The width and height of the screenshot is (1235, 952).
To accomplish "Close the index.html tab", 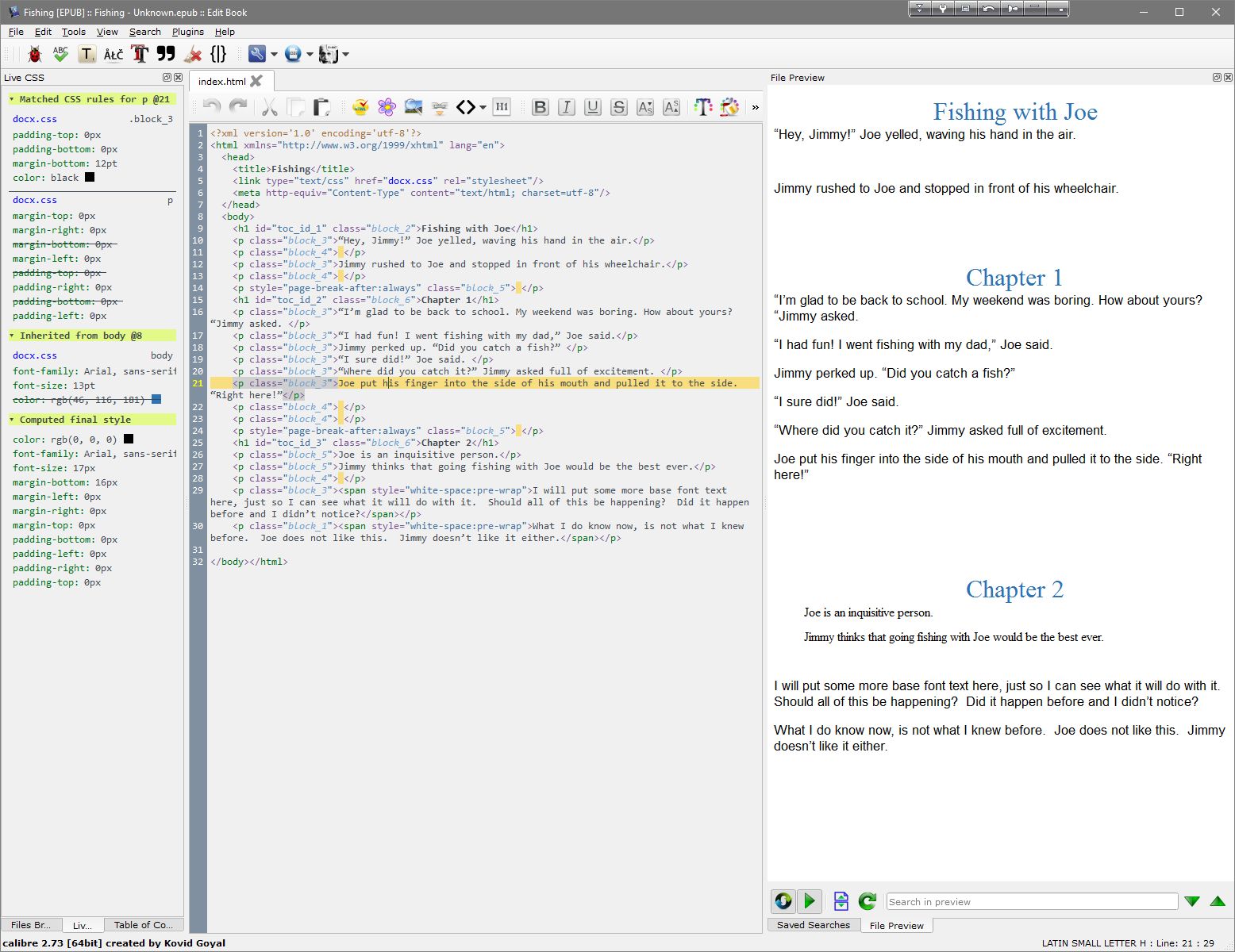I will 256,81.
